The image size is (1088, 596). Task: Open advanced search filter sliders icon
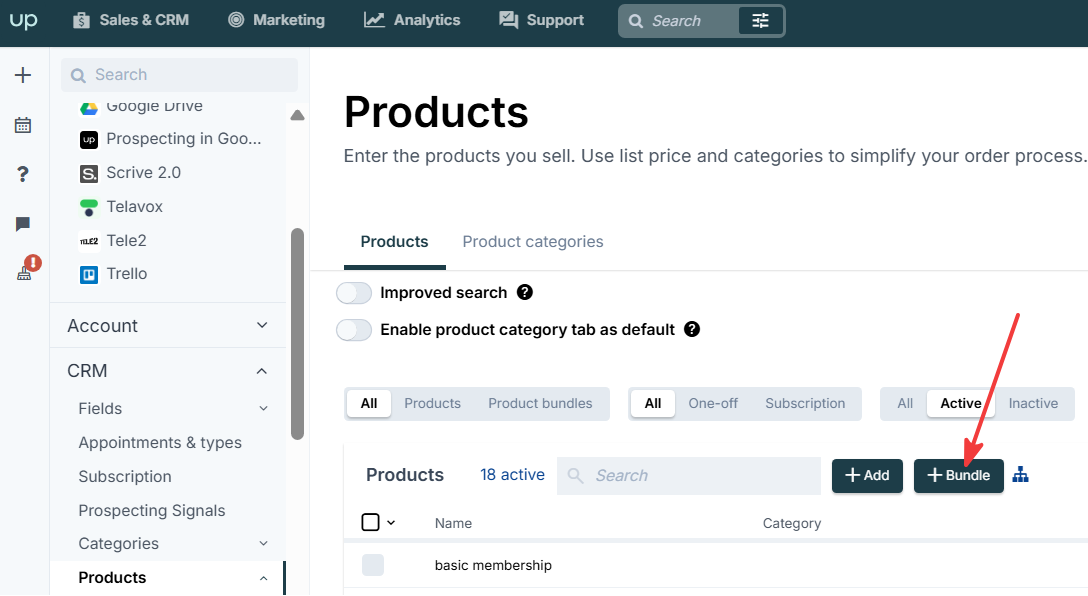click(x=760, y=21)
